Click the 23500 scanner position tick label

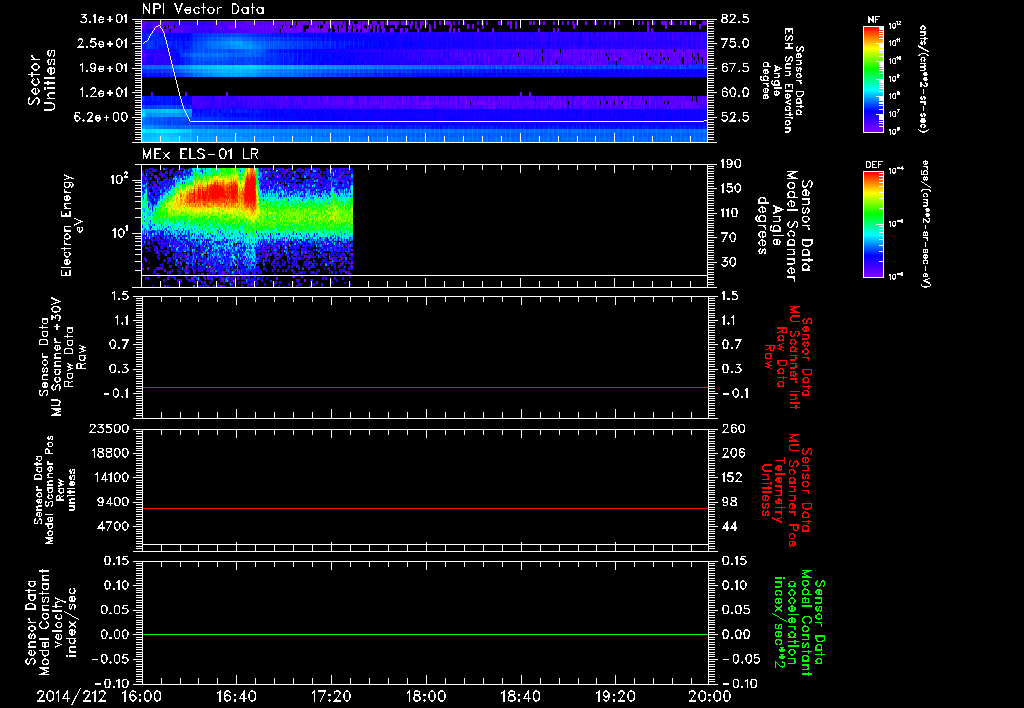(109, 428)
